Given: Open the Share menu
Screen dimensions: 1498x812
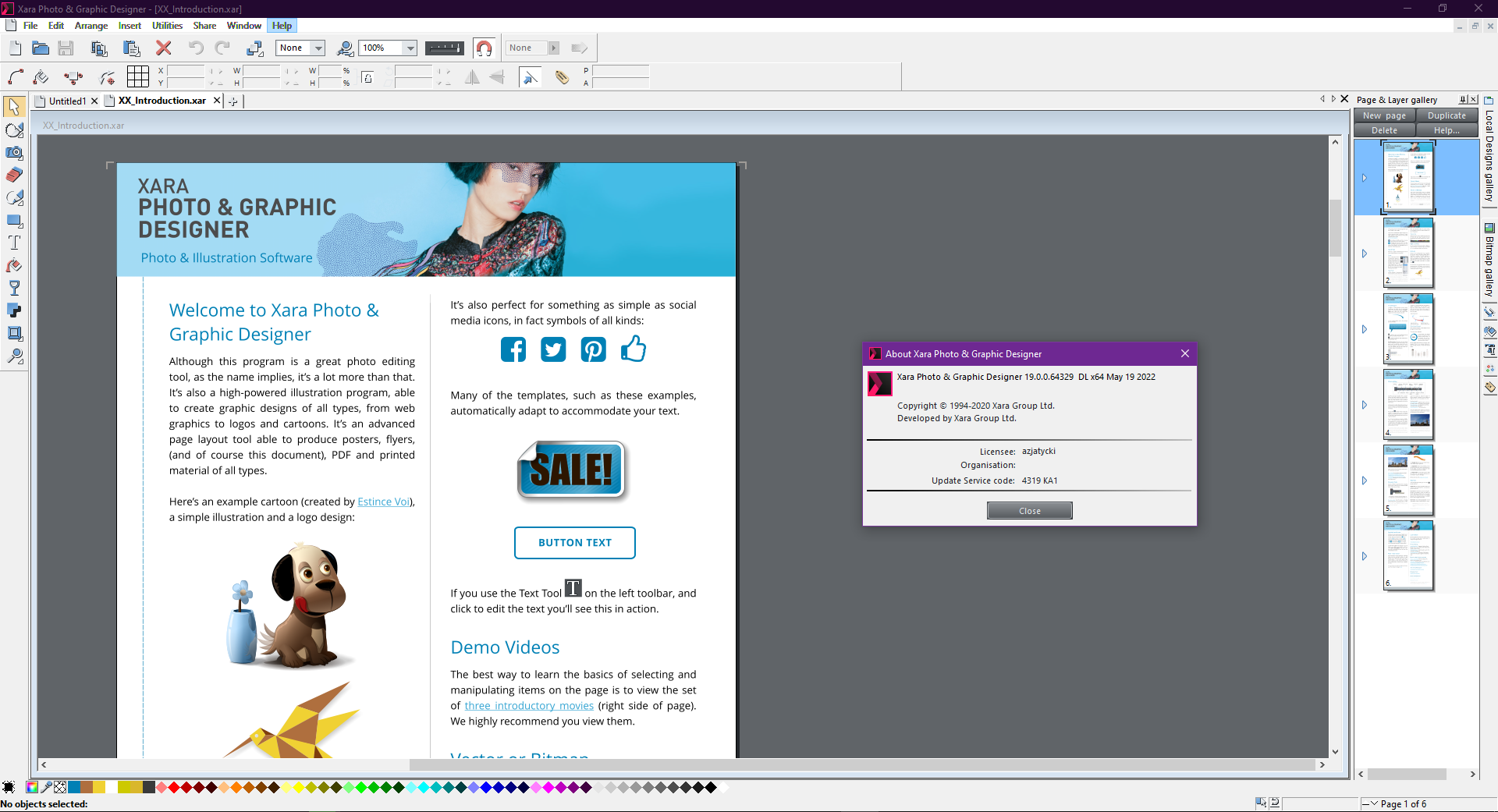Looking at the screenshot, I should coord(204,26).
